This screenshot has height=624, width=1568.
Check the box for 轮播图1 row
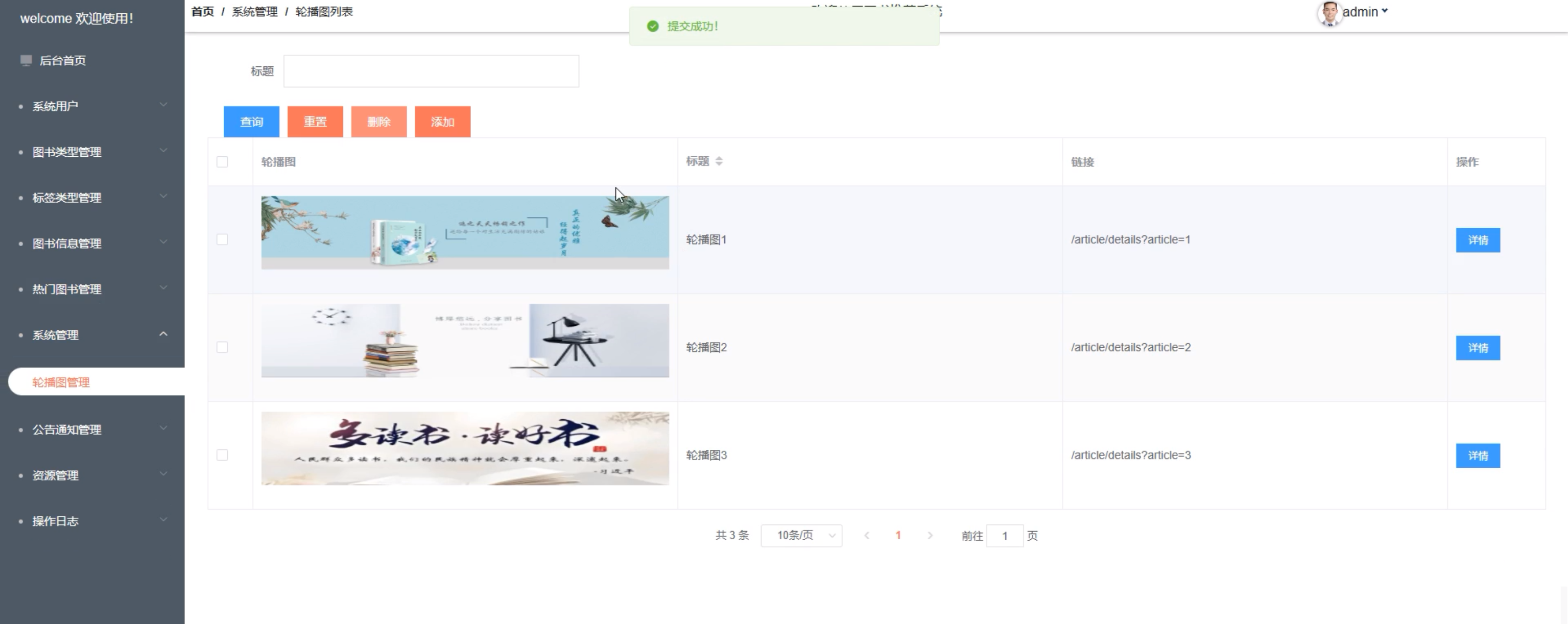pos(222,240)
